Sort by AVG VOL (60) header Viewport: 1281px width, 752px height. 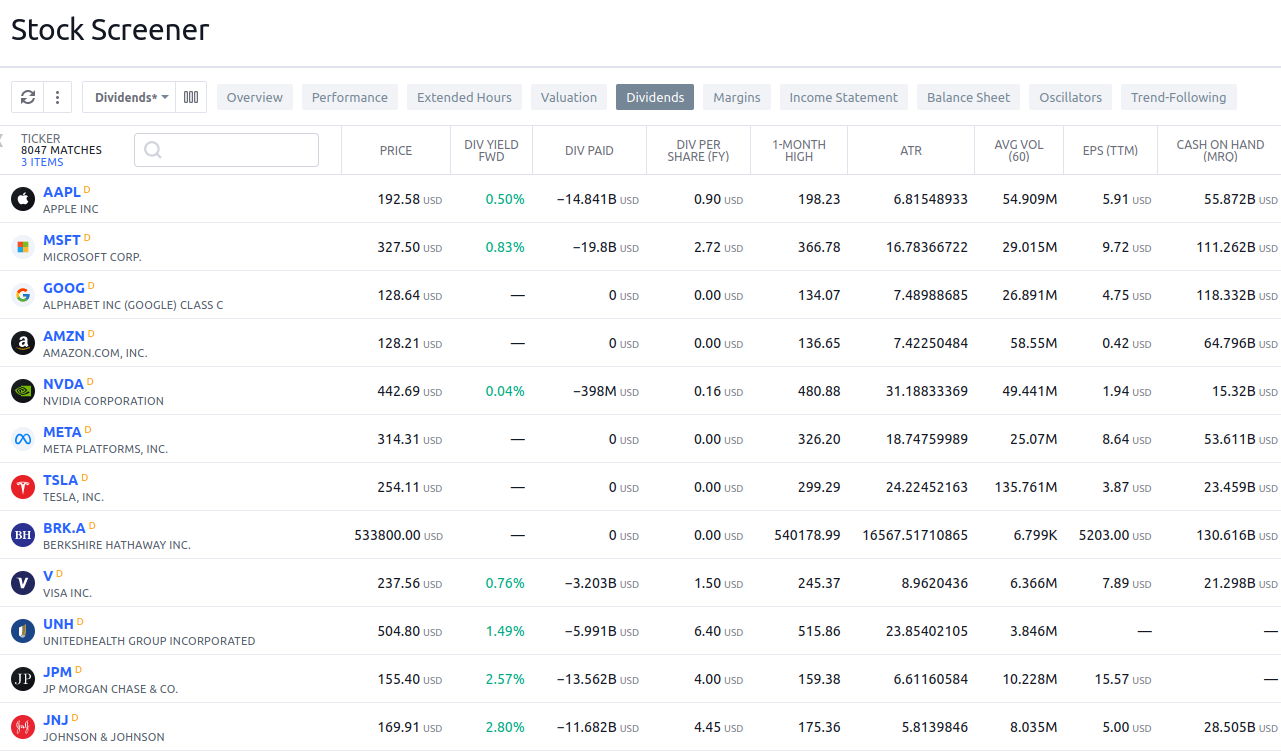pos(1019,150)
